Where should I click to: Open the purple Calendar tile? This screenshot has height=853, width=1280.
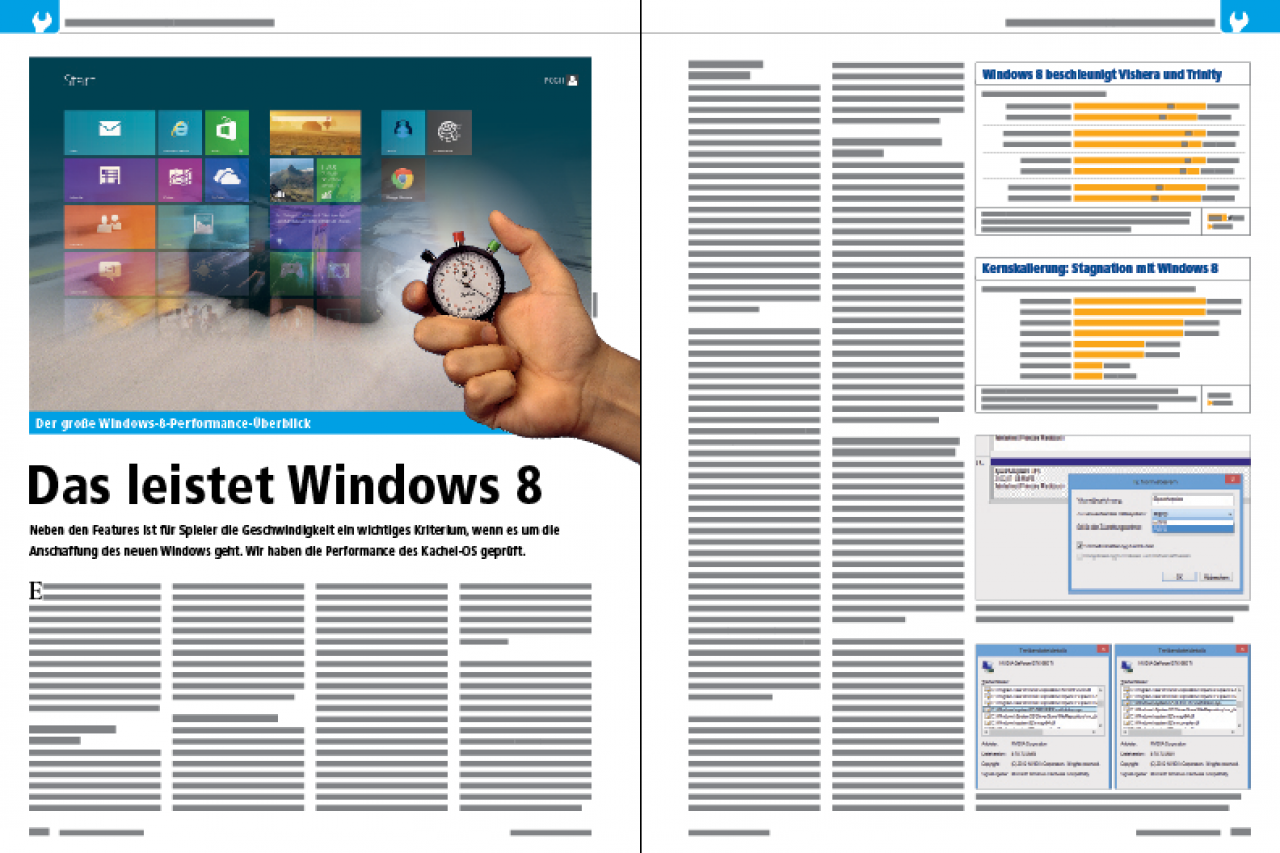coord(110,180)
